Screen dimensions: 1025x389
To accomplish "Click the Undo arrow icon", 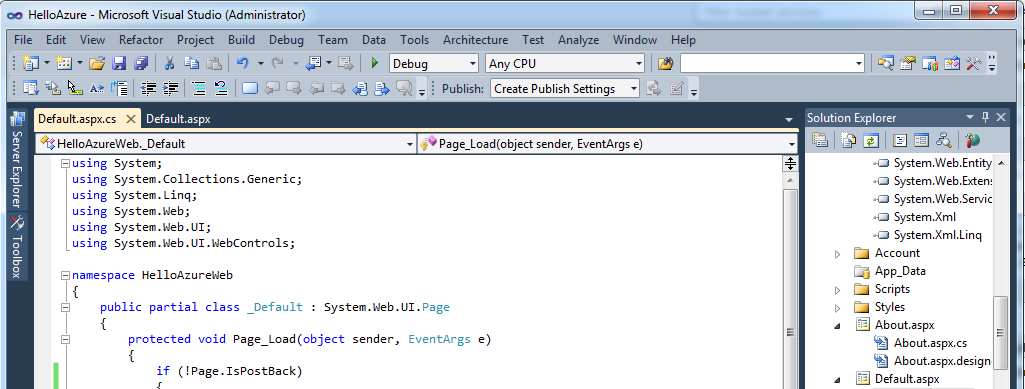I will 243,63.
